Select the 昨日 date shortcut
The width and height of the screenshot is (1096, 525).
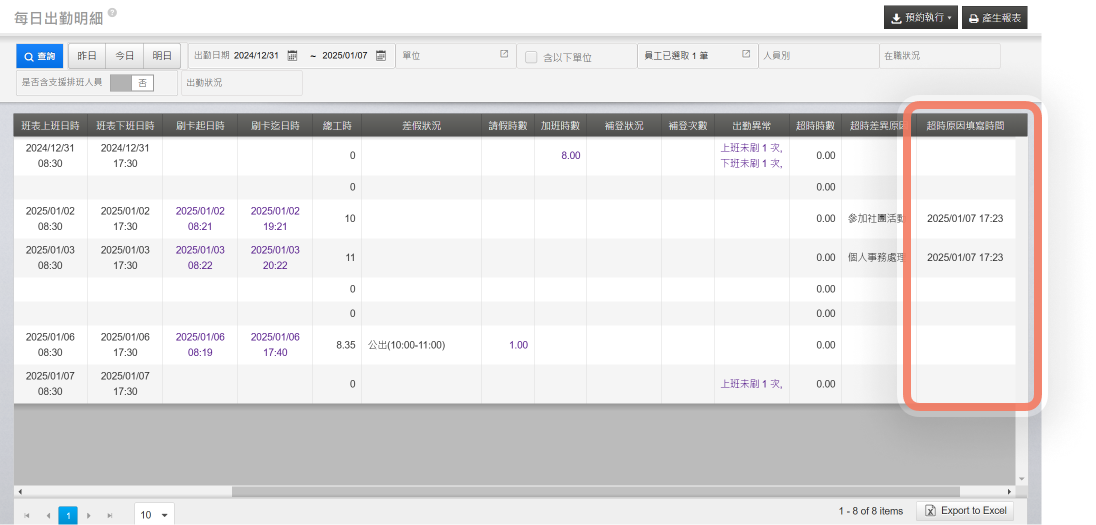[87, 55]
